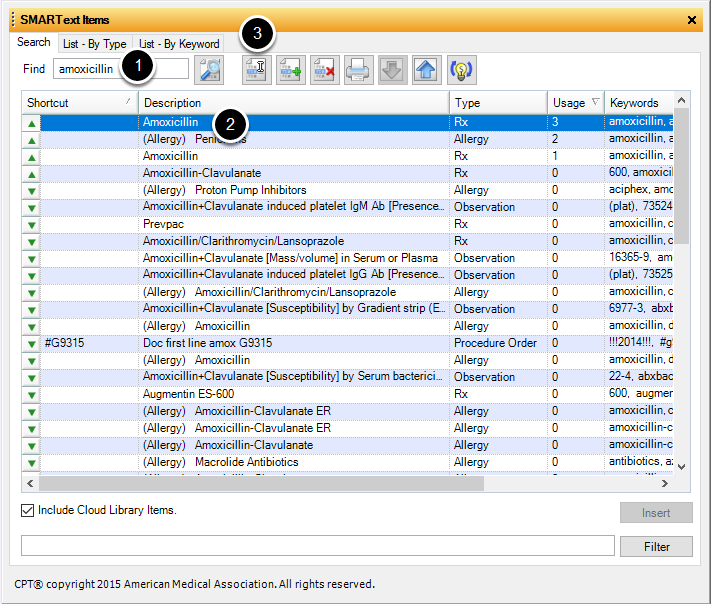The height and width of the screenshot is (604, 711).
Task: Click the green arrow beside Amoxicillin-Clavulanate Rx row
Action: (32, 174)
